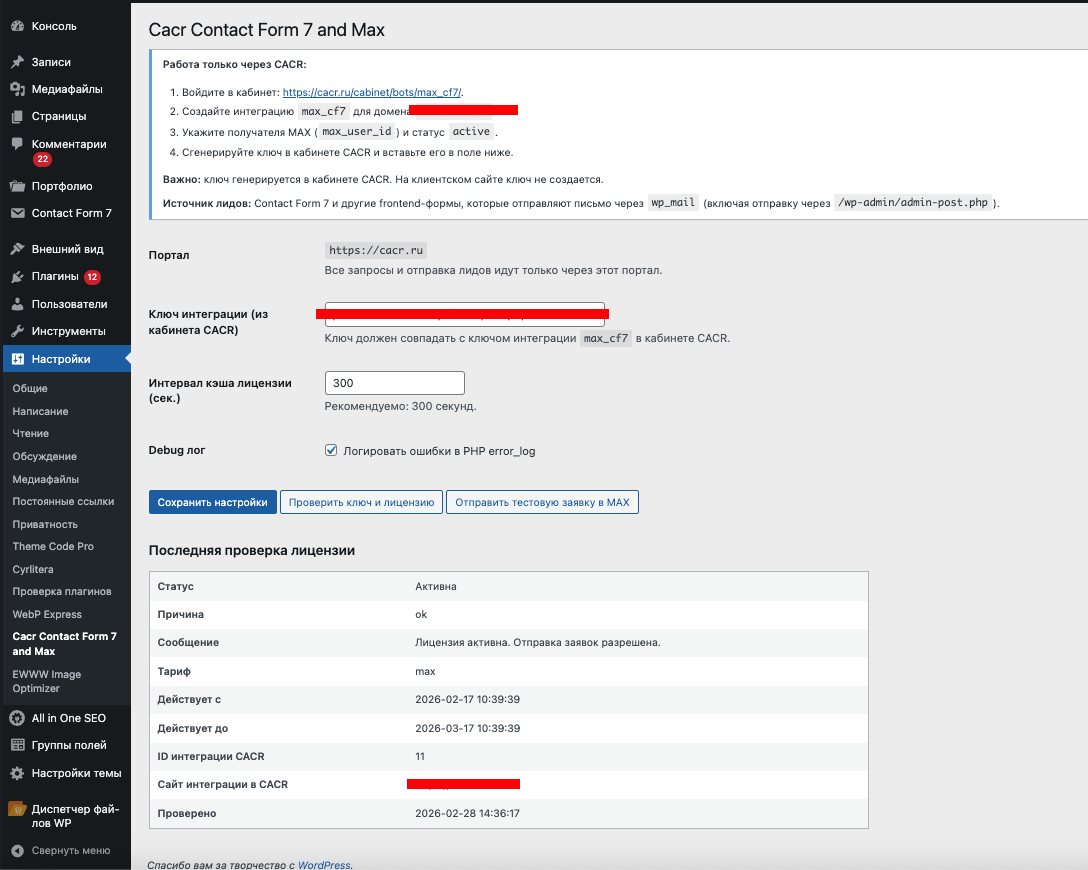Open the WordPress footer link

tap(324, 864)
